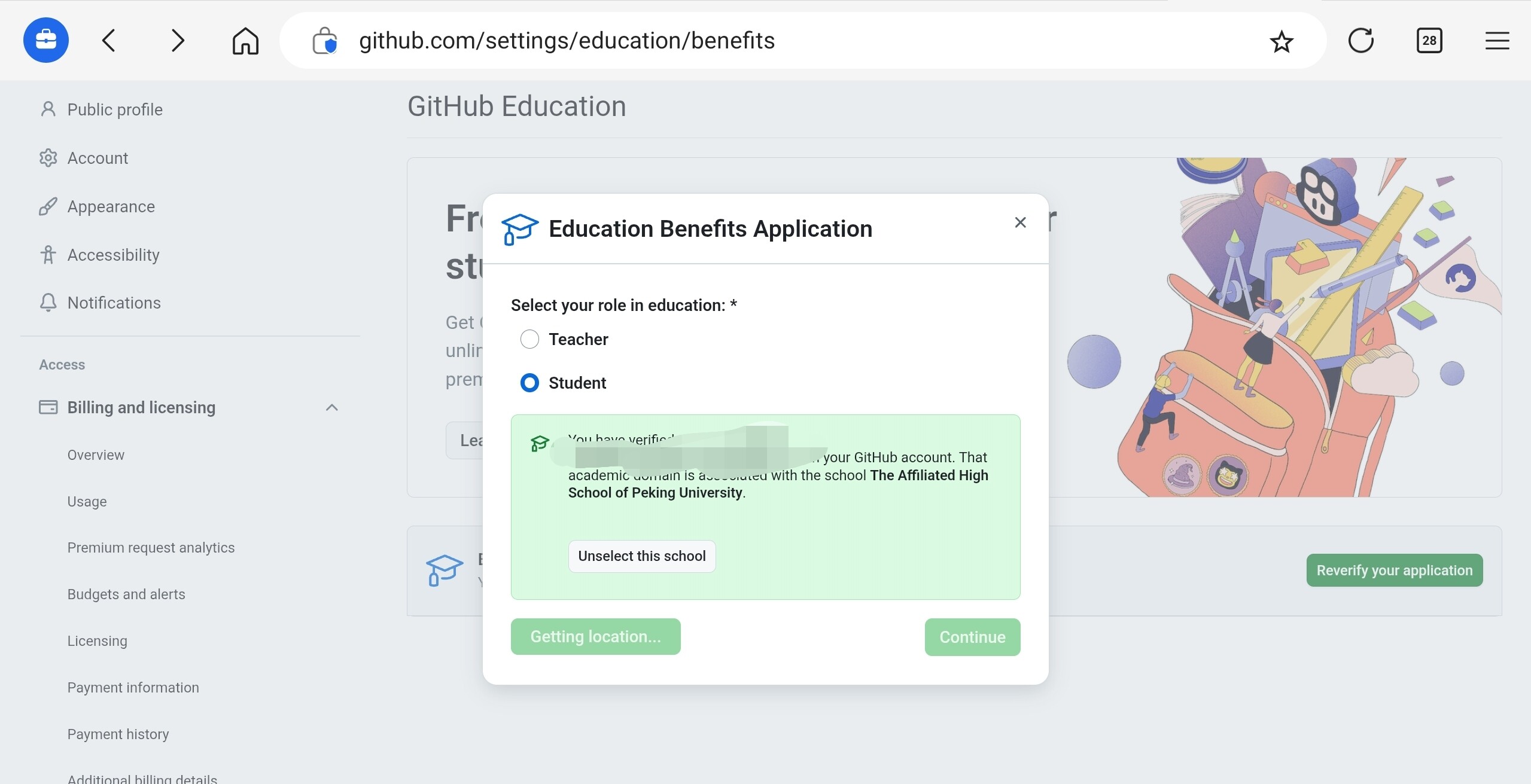
Task: Go to Notifications settings
Action: pyautogui.click(x=114, y=303)
